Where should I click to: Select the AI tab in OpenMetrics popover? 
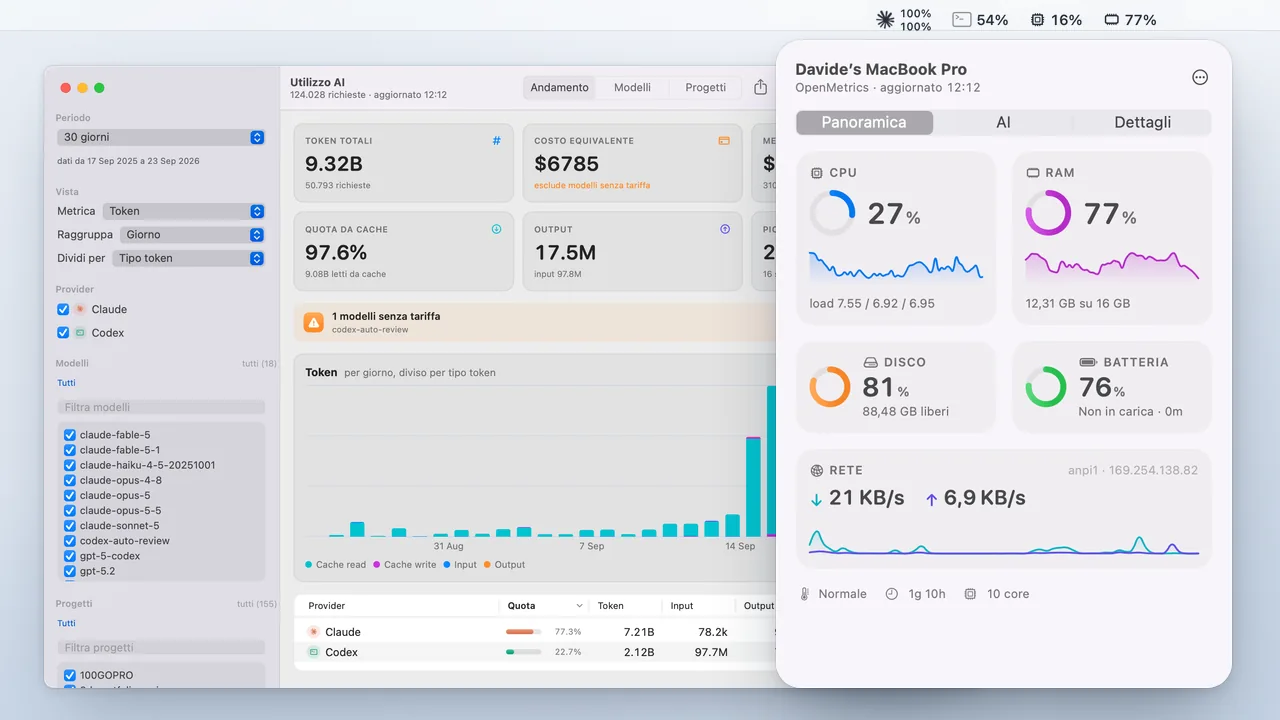[1003, 122]
